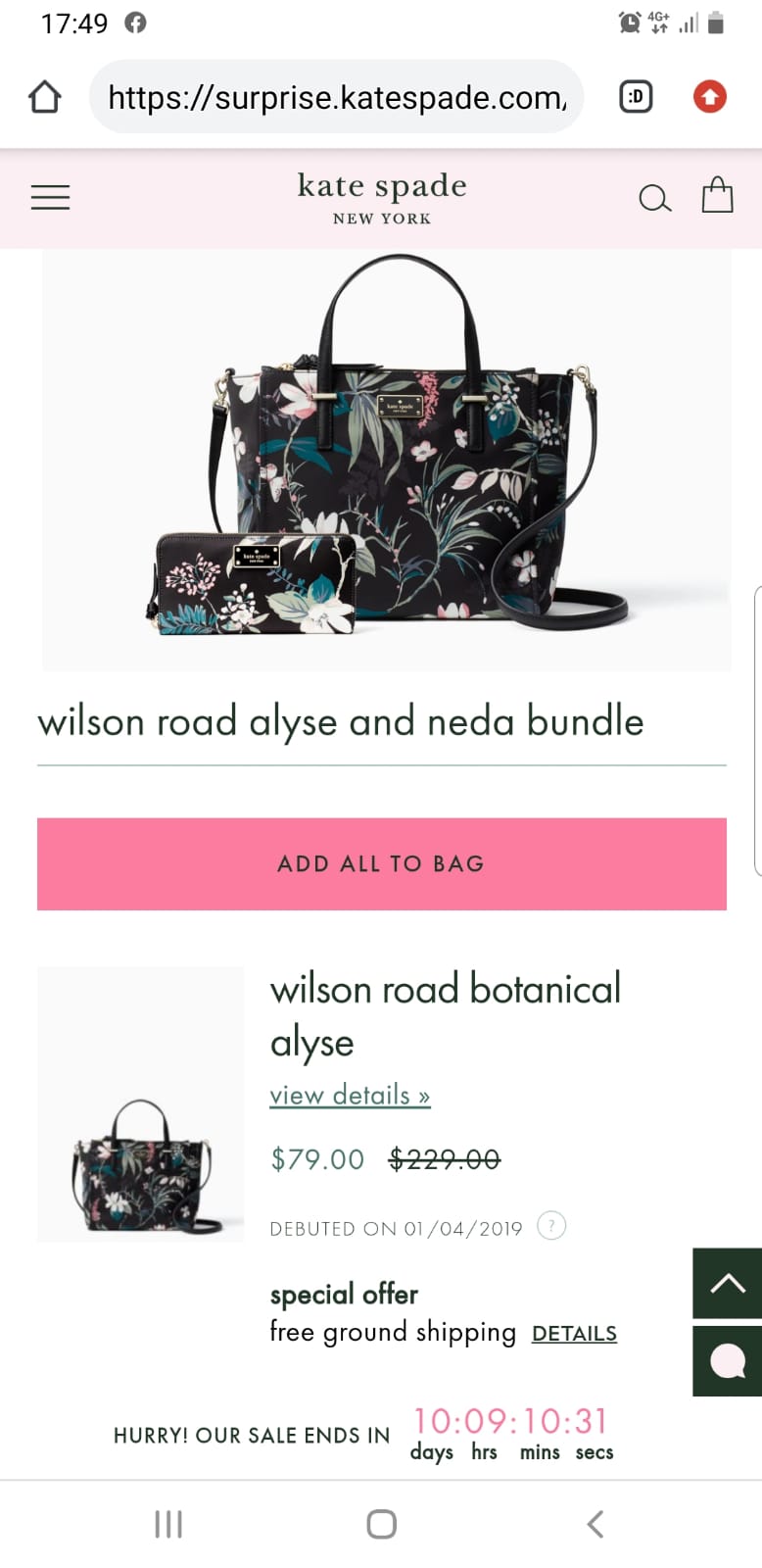Tap the browser home icon
Screen dimensions: 762x1568
45,97
